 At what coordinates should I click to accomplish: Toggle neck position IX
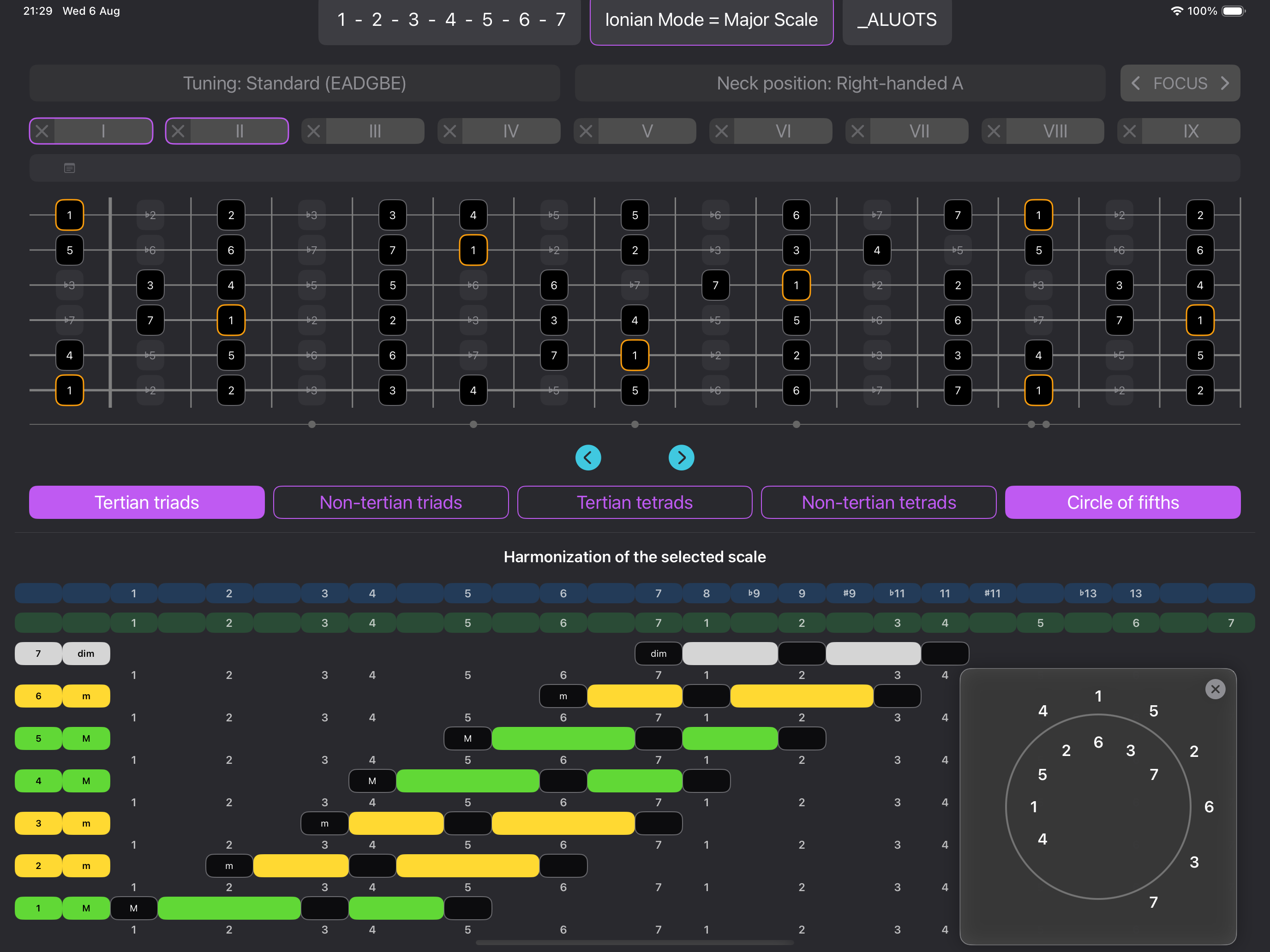1191,131
